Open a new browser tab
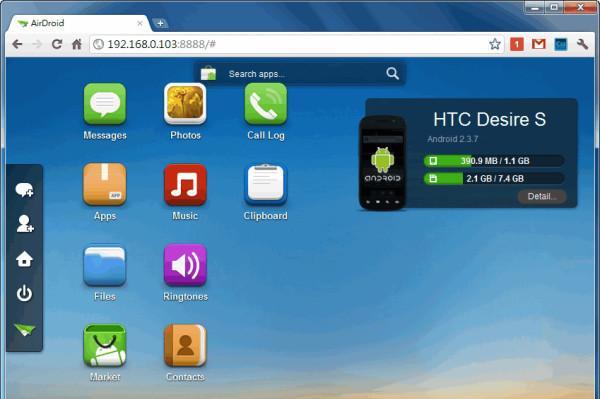The width and height of the screenshot is (600, 399). pyautogui.click(x=160, y=23)
